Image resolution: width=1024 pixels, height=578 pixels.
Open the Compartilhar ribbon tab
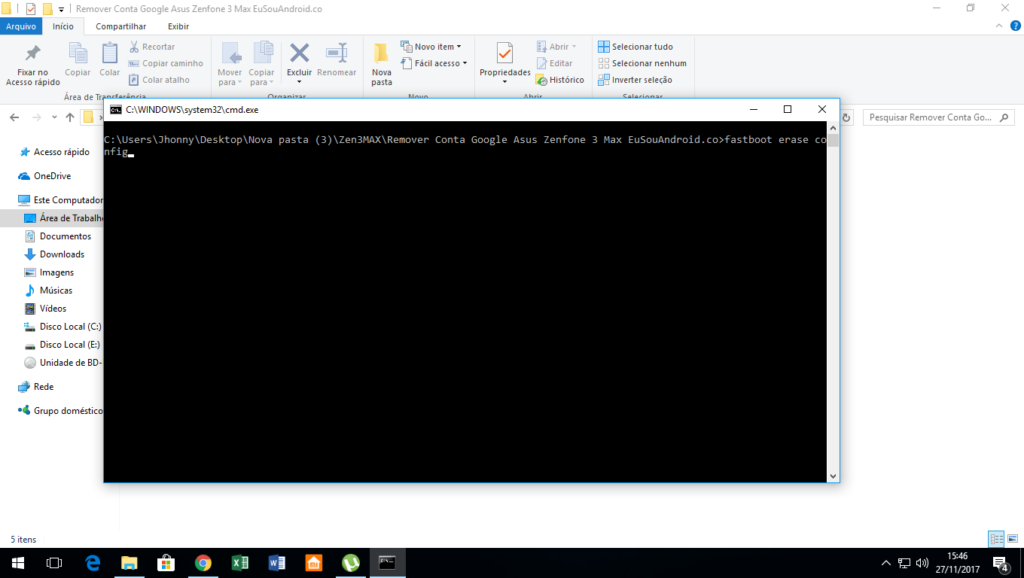tap(121, 27)
